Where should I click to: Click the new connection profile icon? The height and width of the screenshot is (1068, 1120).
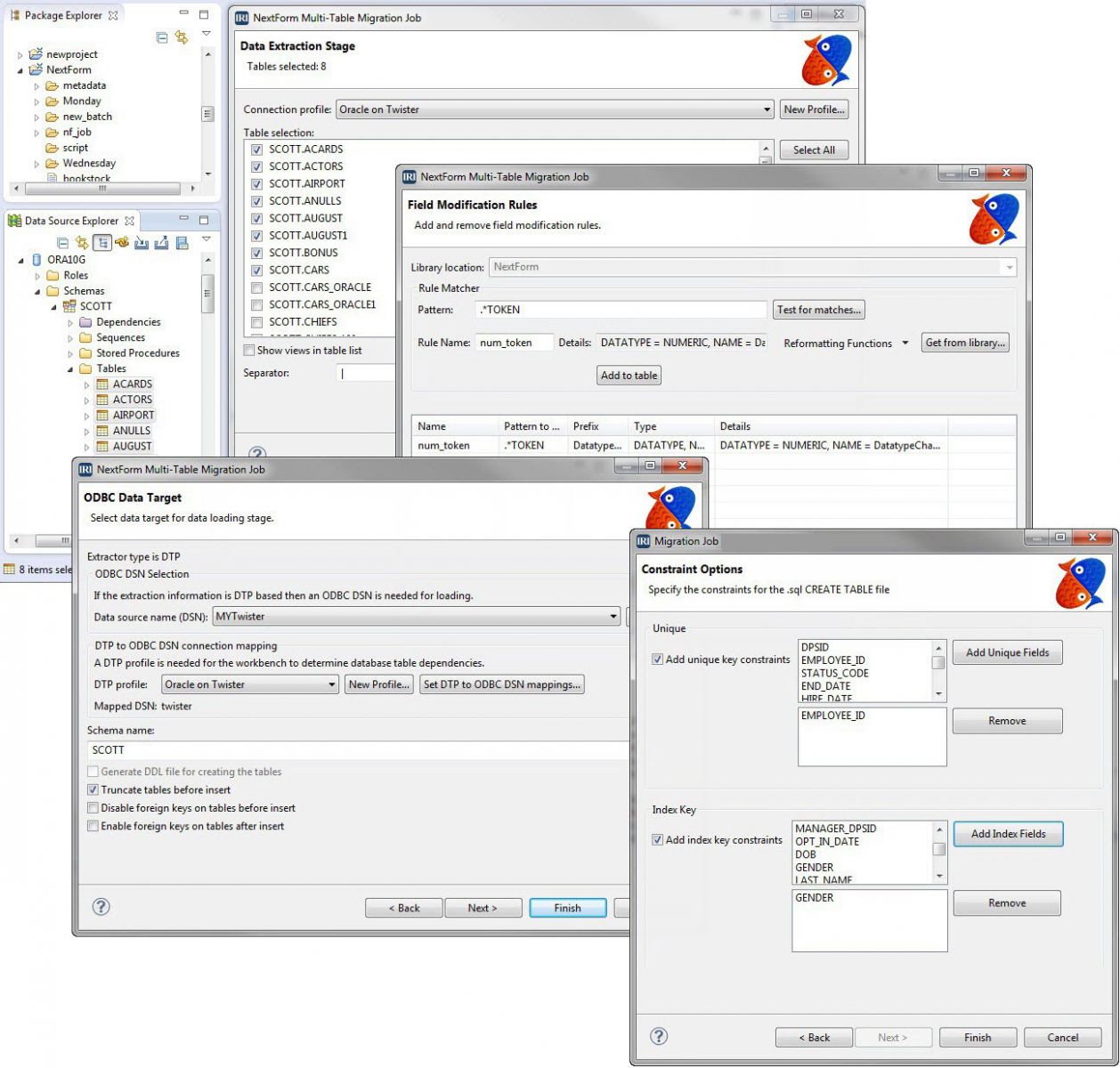tap(122, 243)
